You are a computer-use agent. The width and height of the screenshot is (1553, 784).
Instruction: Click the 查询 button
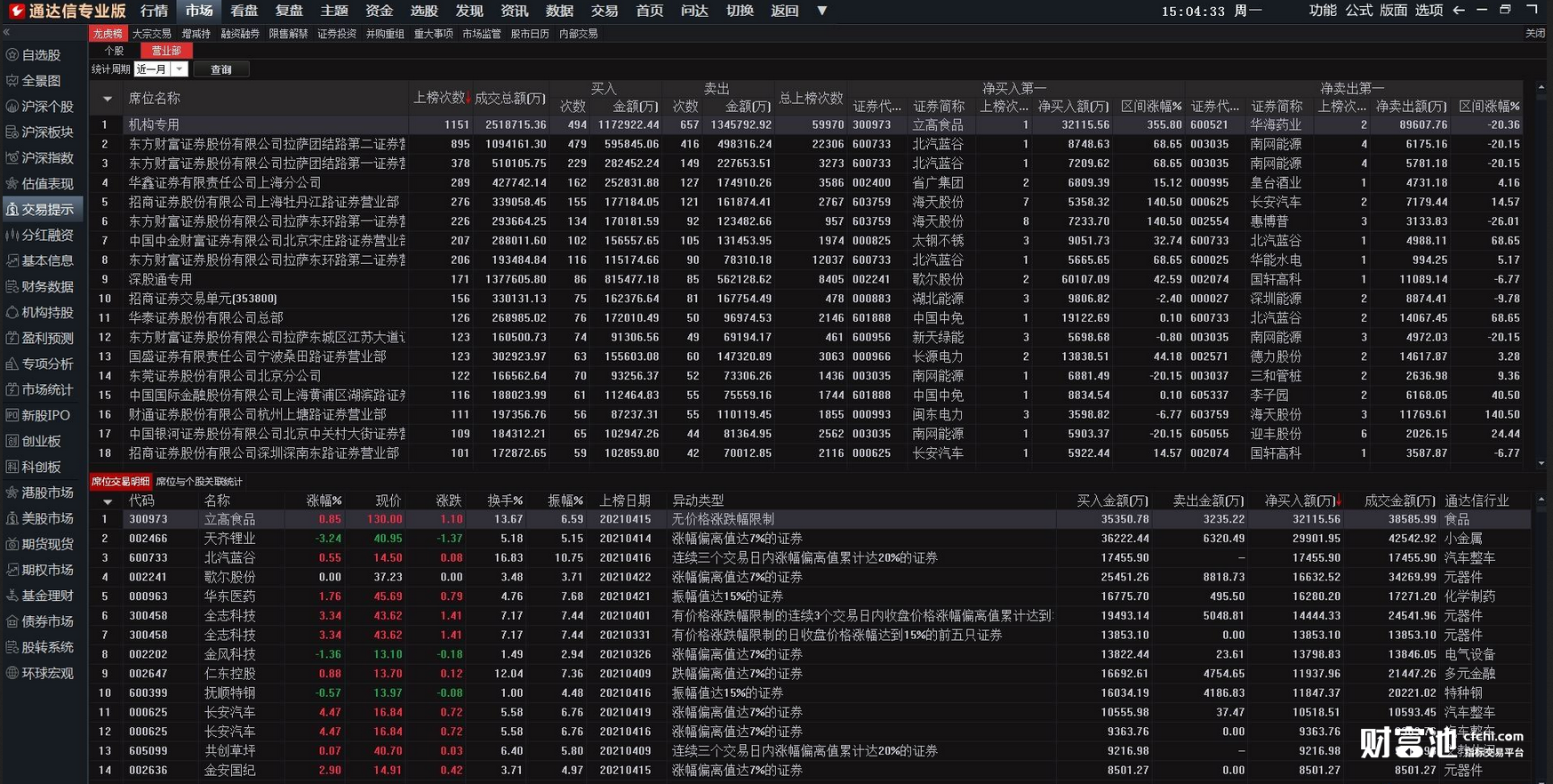point(221,69)
